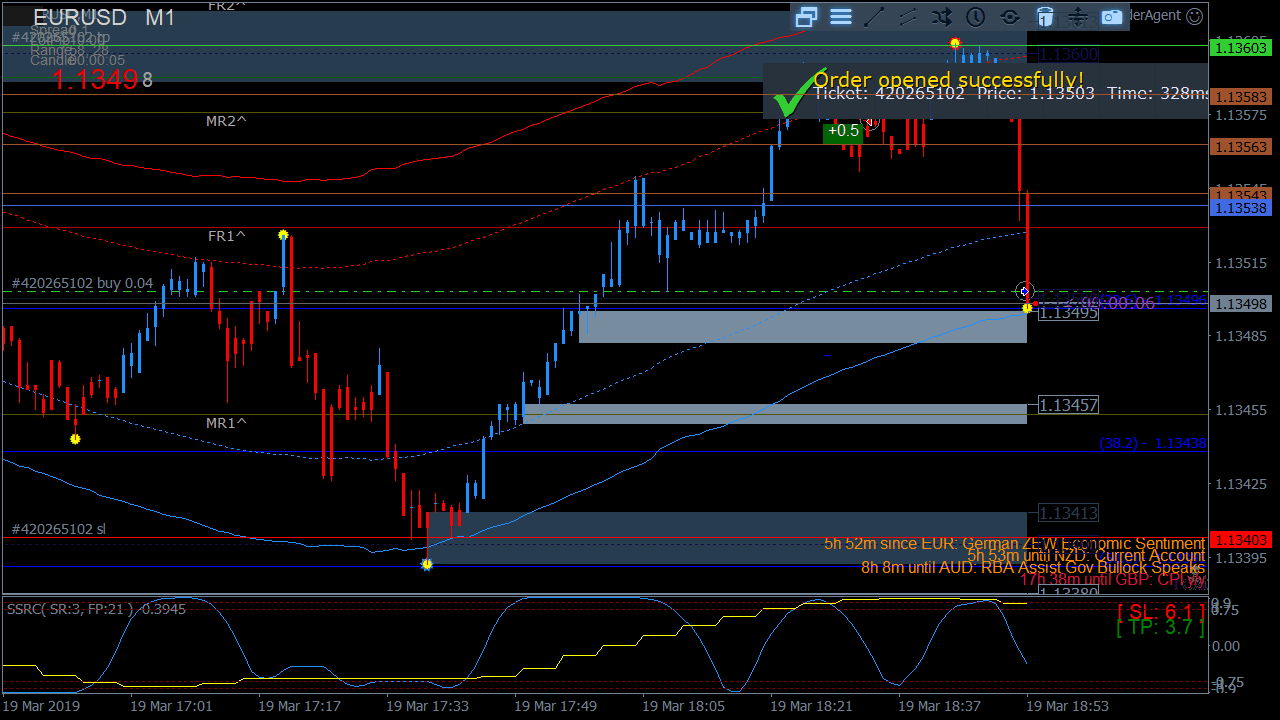
Task: Click the clock icon in toolbar
Action: (x=976, y=16)
